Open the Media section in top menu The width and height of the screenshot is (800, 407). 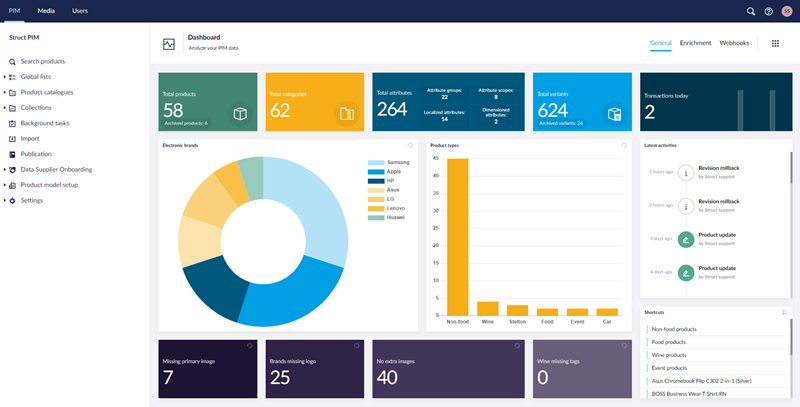[x=46, y=10]
